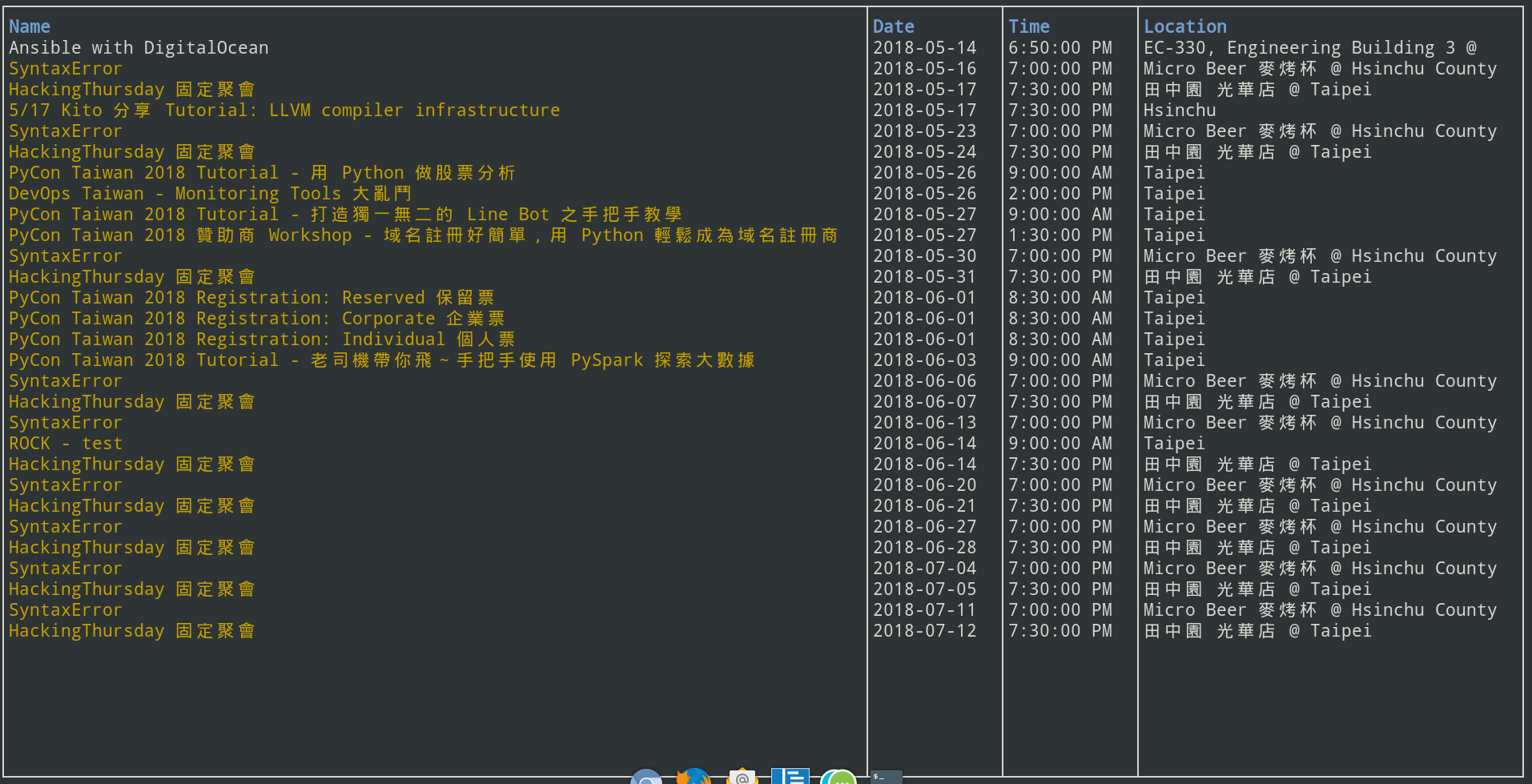Click the 1:30:00 PM time cell

click(x=1060, y=235)
